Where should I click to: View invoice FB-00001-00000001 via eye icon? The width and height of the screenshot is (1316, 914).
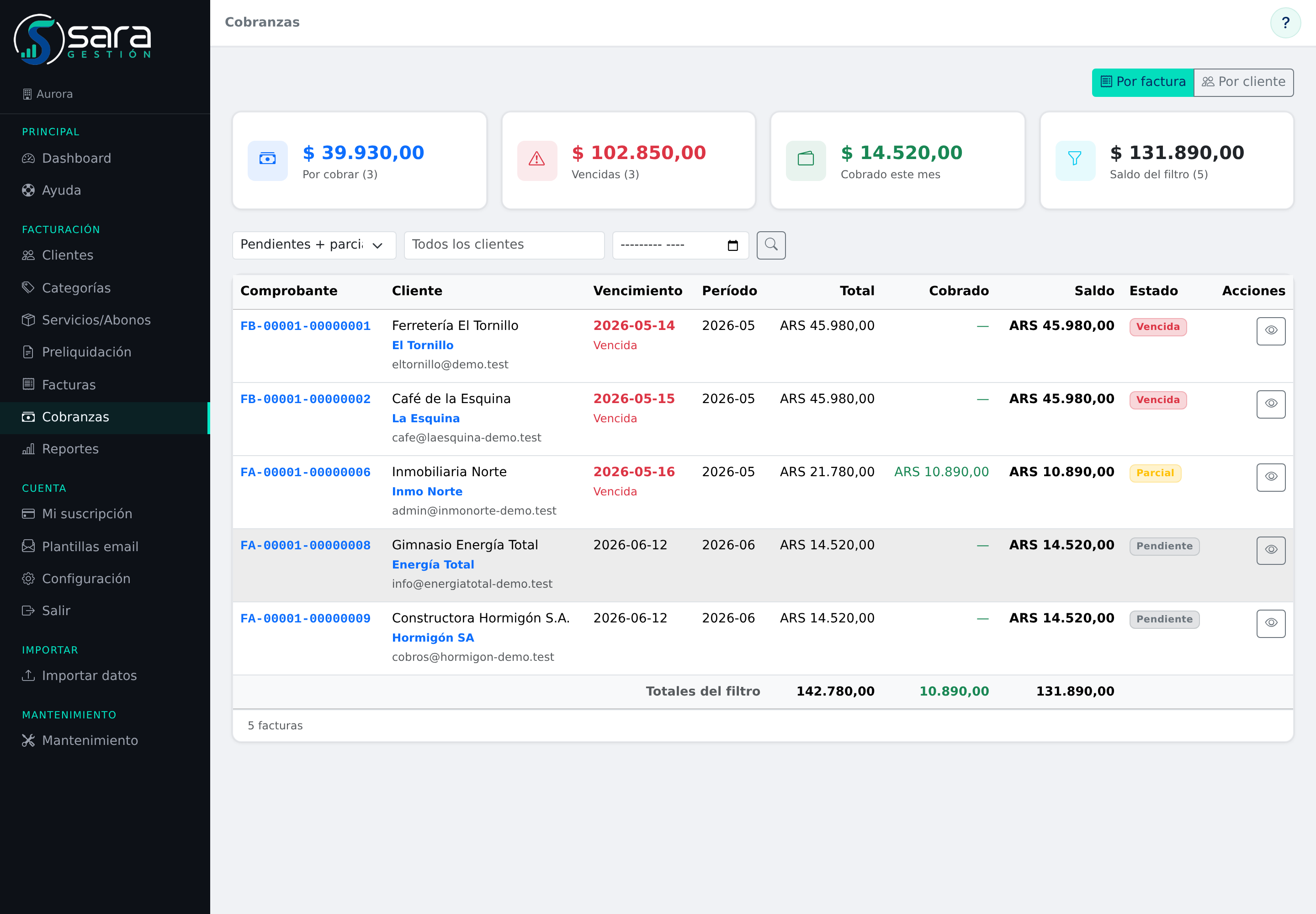(1271, 331)
